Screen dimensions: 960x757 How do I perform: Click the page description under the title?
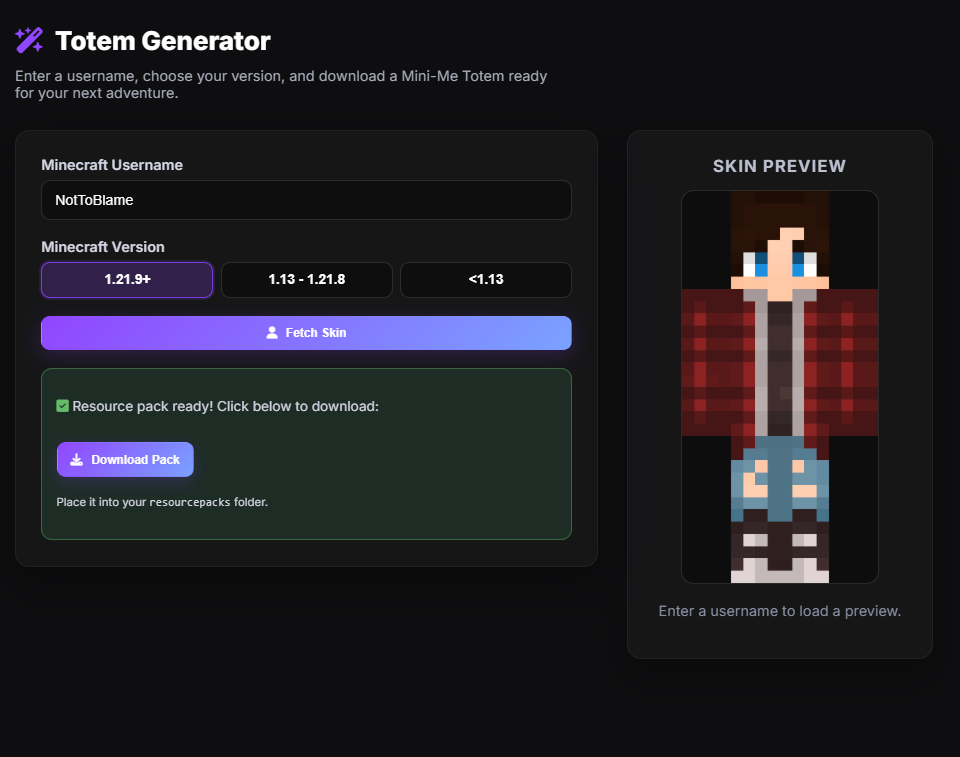tap(281, 85)
